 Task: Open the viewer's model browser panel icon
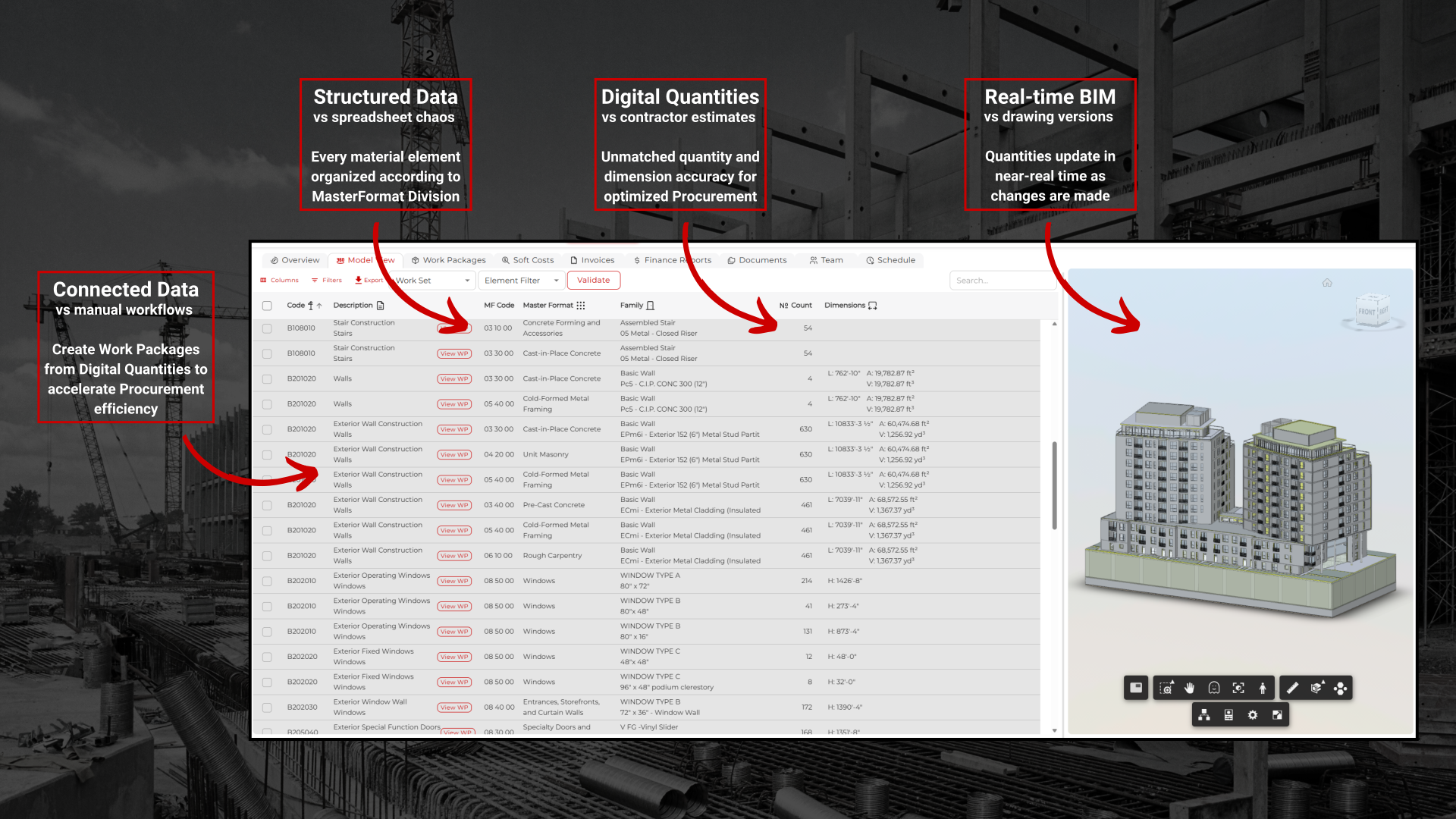(x=1136, y=688)
